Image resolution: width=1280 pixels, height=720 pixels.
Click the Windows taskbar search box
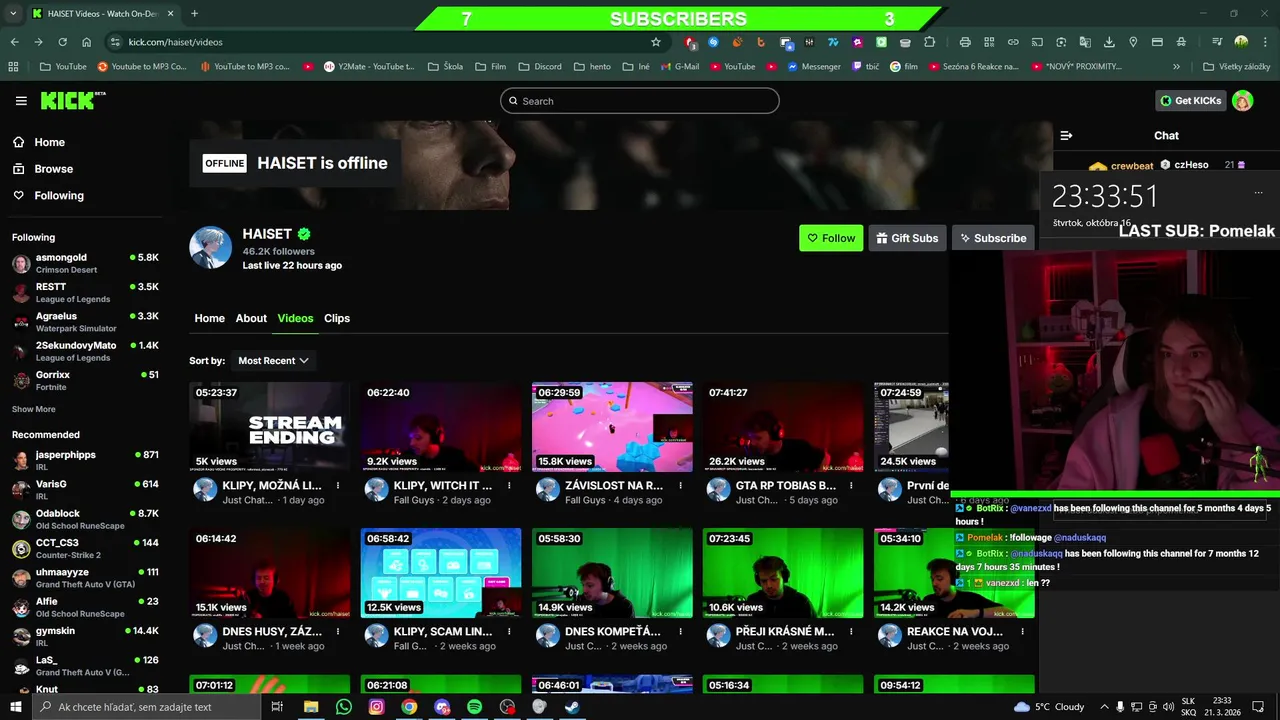[x=148, y=707]
